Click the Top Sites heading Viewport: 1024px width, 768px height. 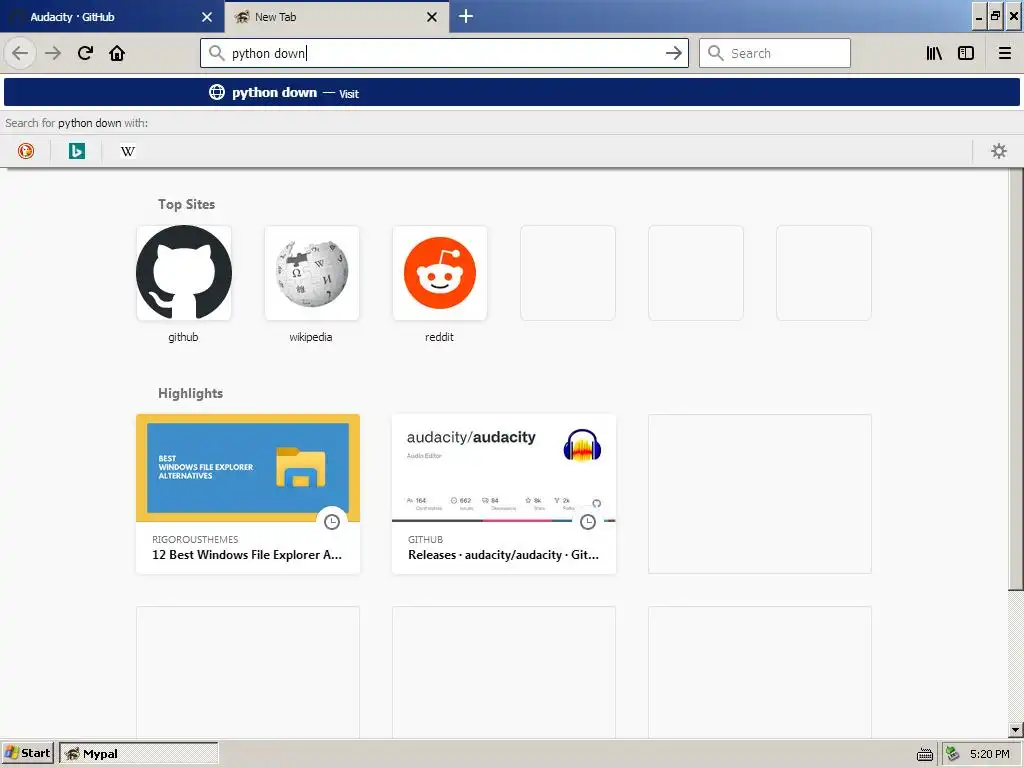click(186, 204)
